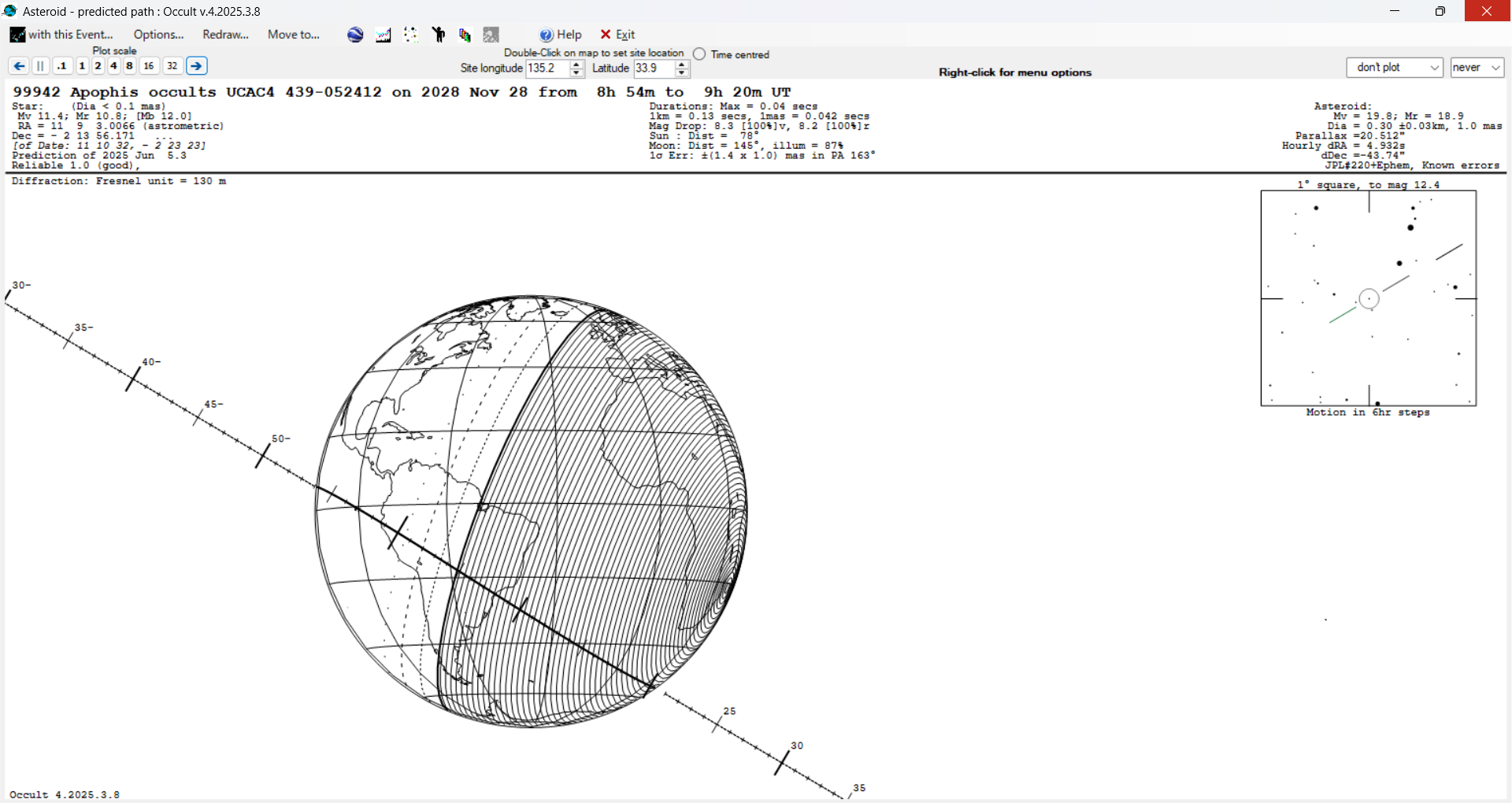
Task: Set plot scale to .1
Action: pyautogui.click(x=62, y=66)
